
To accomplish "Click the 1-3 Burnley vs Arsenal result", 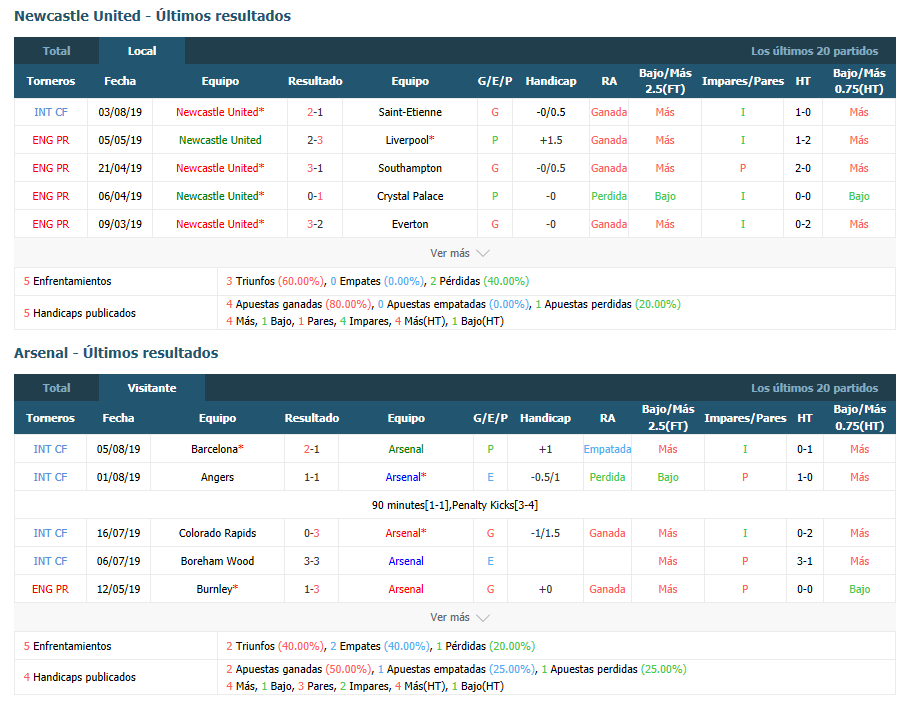I will pyautogui.click(x=311, y=589).
